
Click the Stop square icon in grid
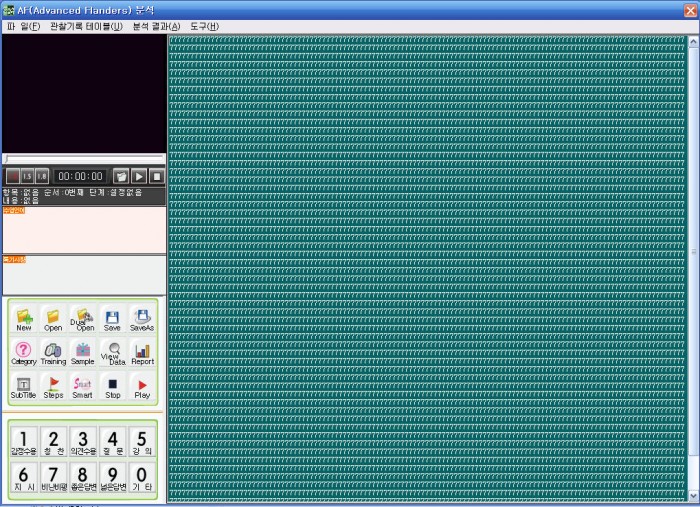pyautogui.click(x=112, y=387)
